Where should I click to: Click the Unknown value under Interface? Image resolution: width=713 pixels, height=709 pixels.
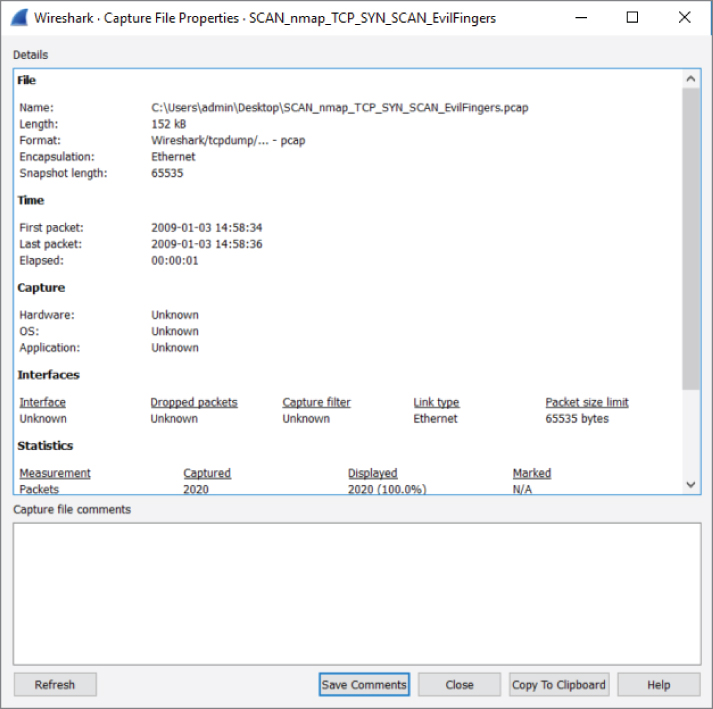[x=43, y=419]
